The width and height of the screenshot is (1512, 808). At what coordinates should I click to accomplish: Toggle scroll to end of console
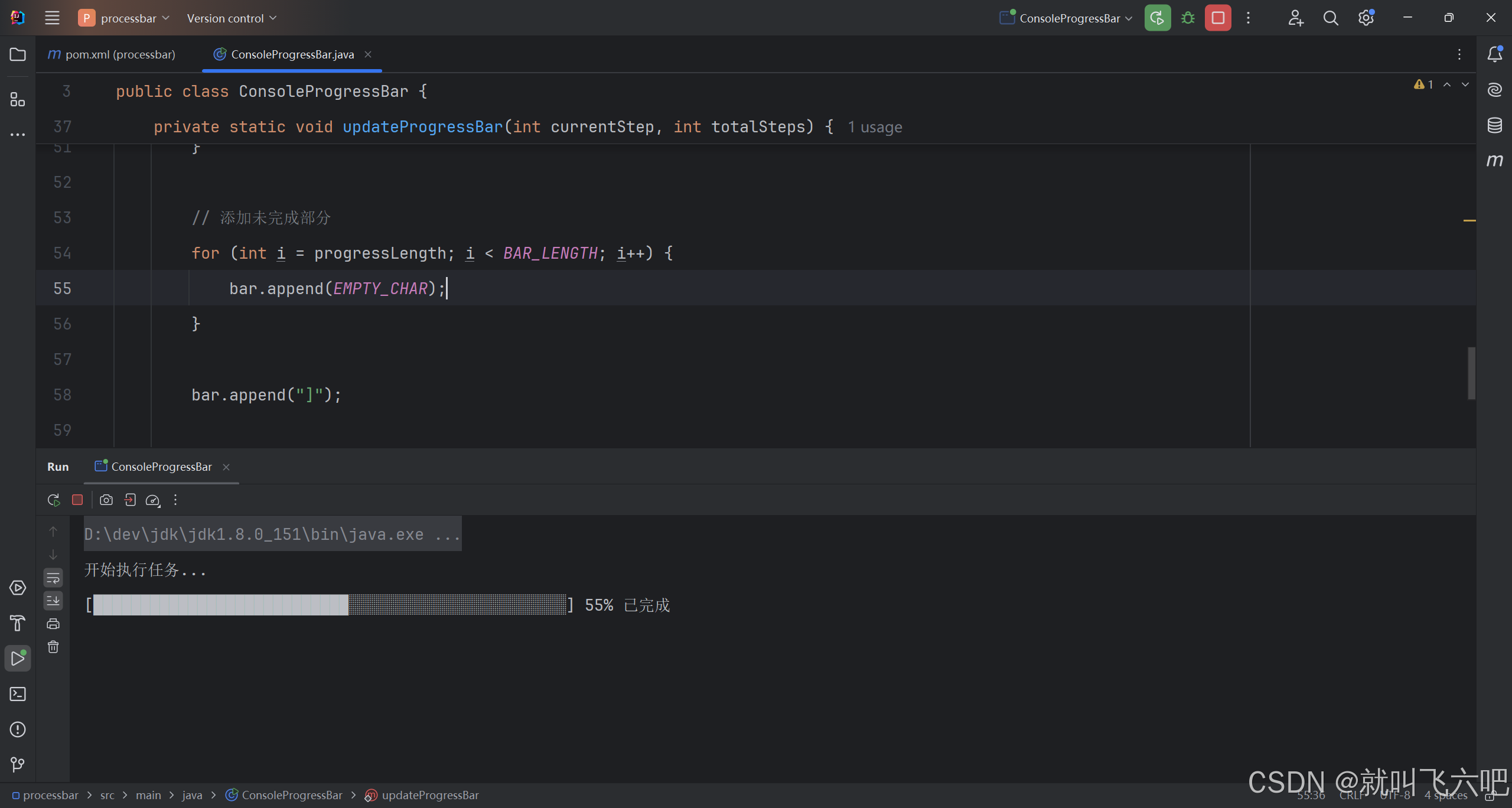tap(53, 601)
